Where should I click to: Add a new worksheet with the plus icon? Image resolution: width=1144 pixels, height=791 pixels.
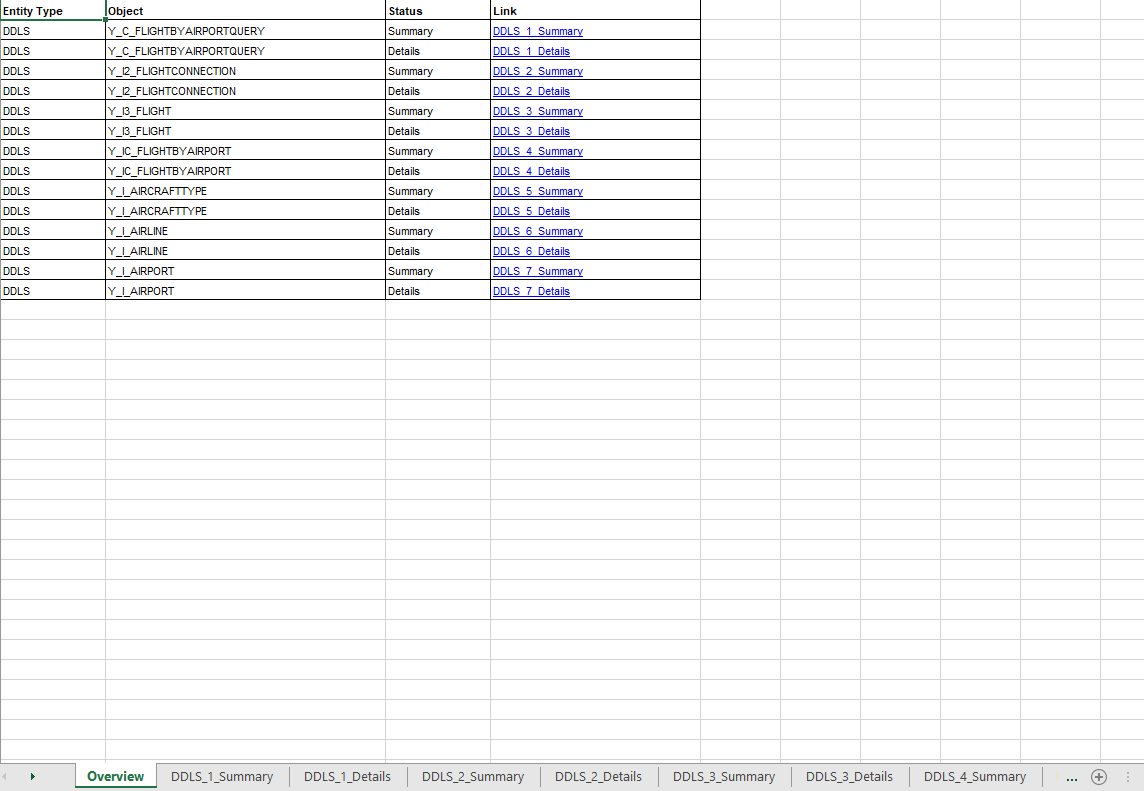pyautogui.click(x=1099, y=776)
